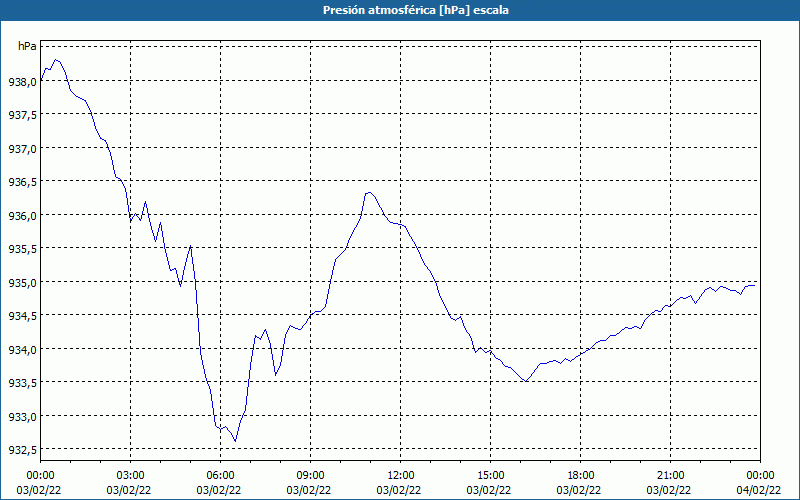Select the 937,5 y-axis value
This screenshot has width=800, height=500.
(22, 115)
